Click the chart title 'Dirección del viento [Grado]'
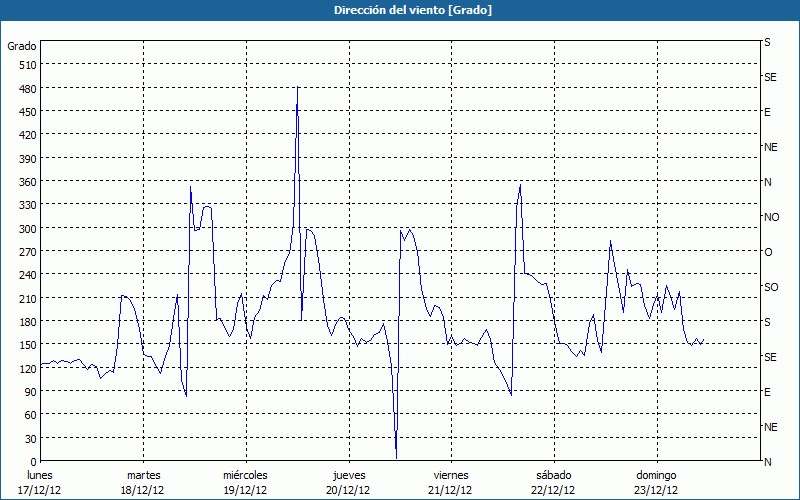Screen dimensions: 800x500 (x=399, y=10)
